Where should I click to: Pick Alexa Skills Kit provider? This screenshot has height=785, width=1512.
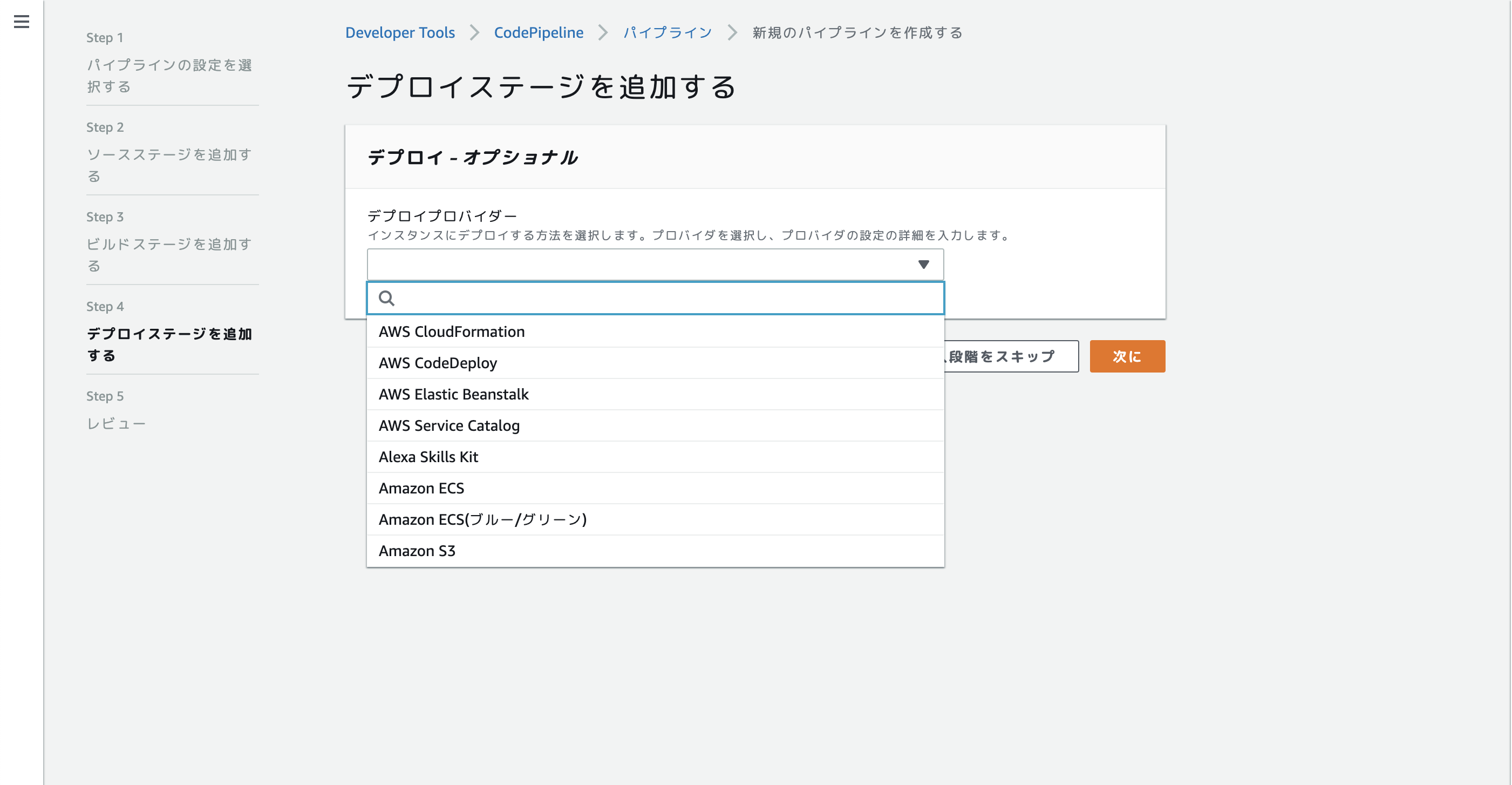click(x=655, y=457)
